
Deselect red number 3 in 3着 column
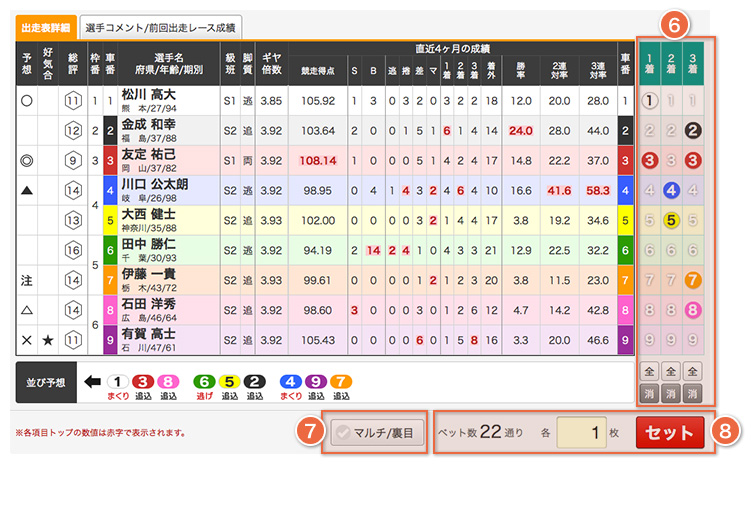(692, 160)
